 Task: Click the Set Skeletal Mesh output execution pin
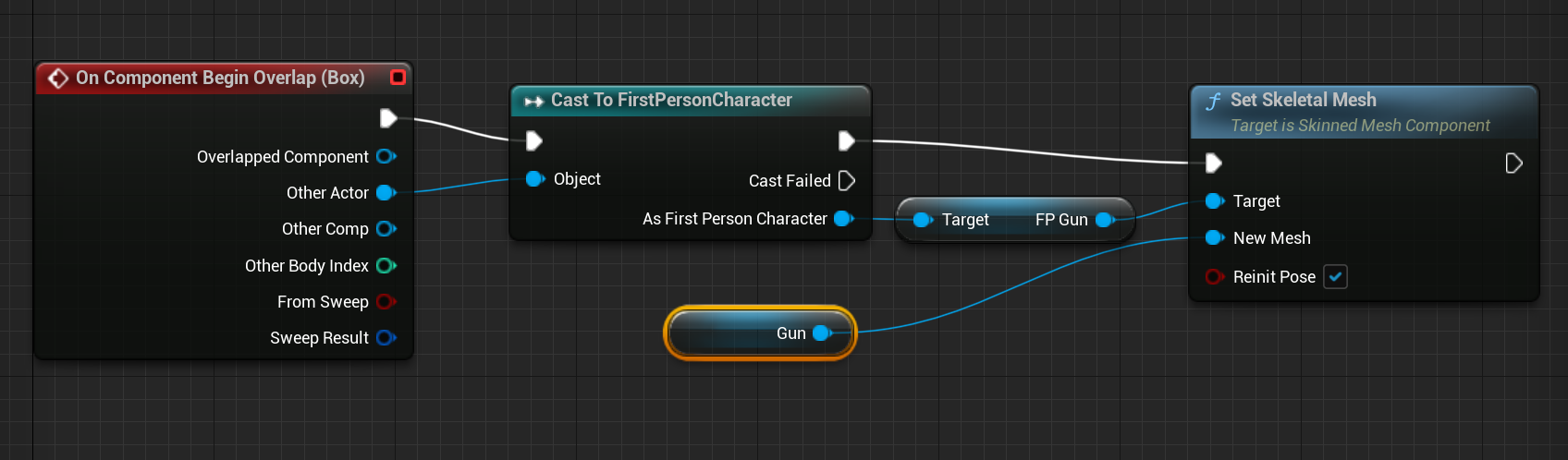1513,163
